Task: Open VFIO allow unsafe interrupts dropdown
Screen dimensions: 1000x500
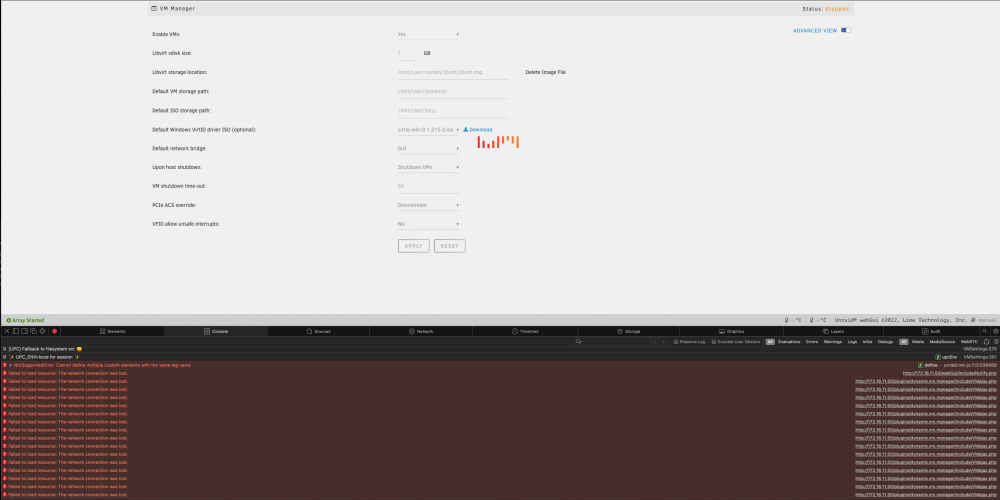Action: click(x=428, y=224)
